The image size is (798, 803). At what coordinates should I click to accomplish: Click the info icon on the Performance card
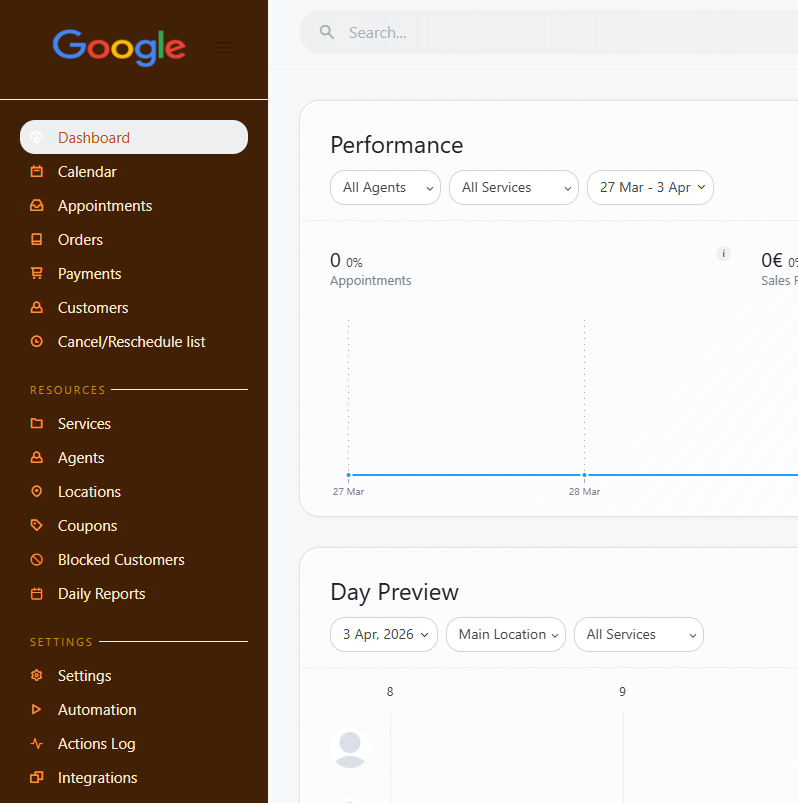[x=723, y=254]
